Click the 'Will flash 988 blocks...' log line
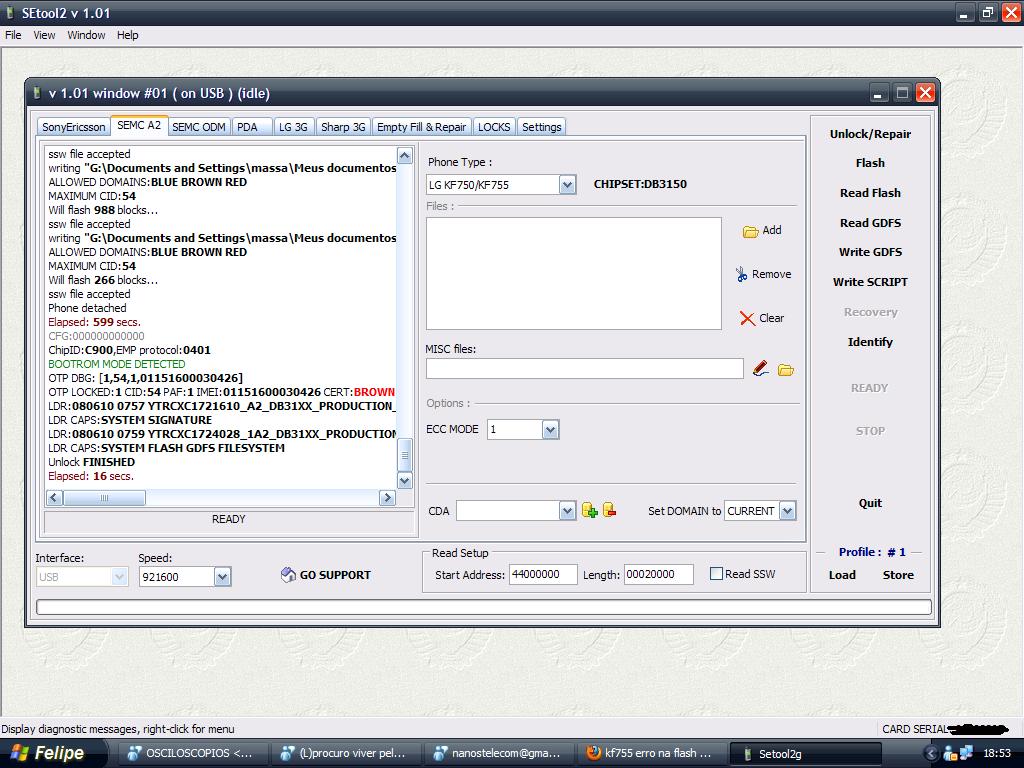 click(103, 210)
